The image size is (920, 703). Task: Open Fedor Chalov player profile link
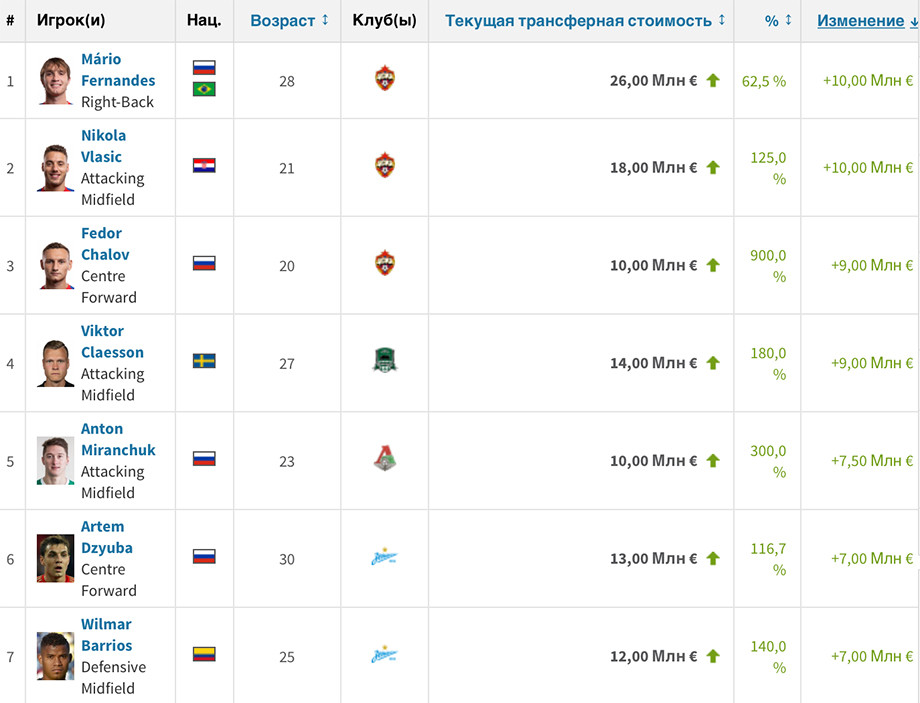coord(105,244)
